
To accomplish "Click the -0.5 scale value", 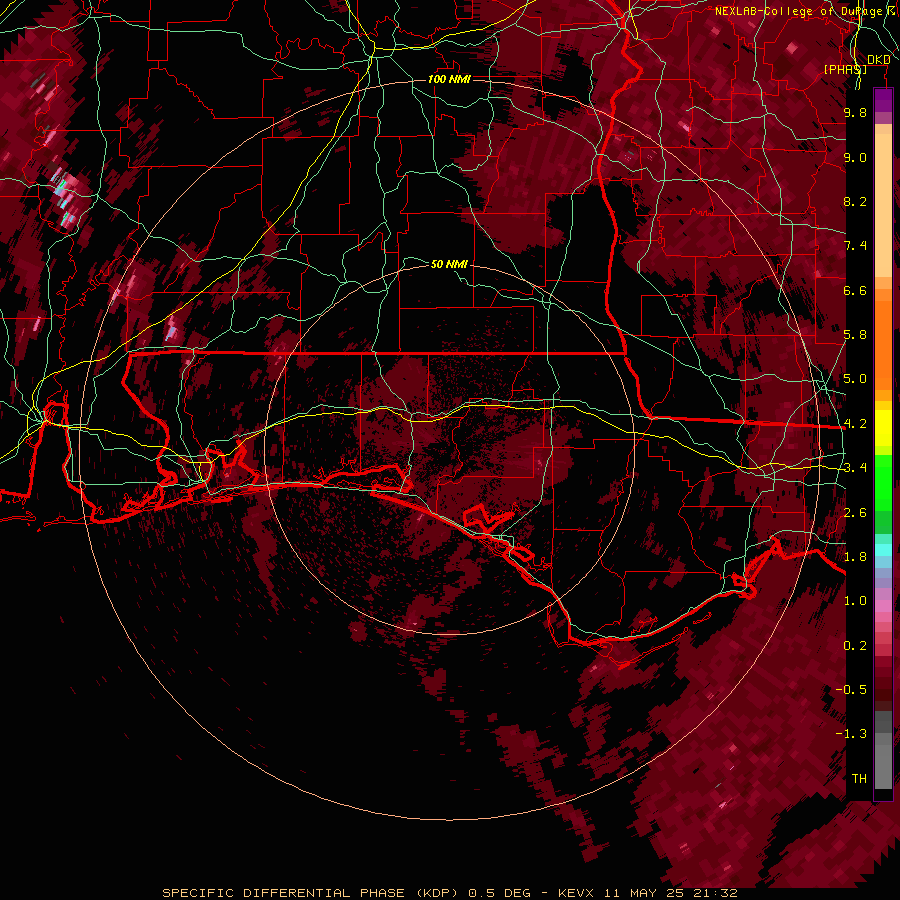I will pos(851,690).
